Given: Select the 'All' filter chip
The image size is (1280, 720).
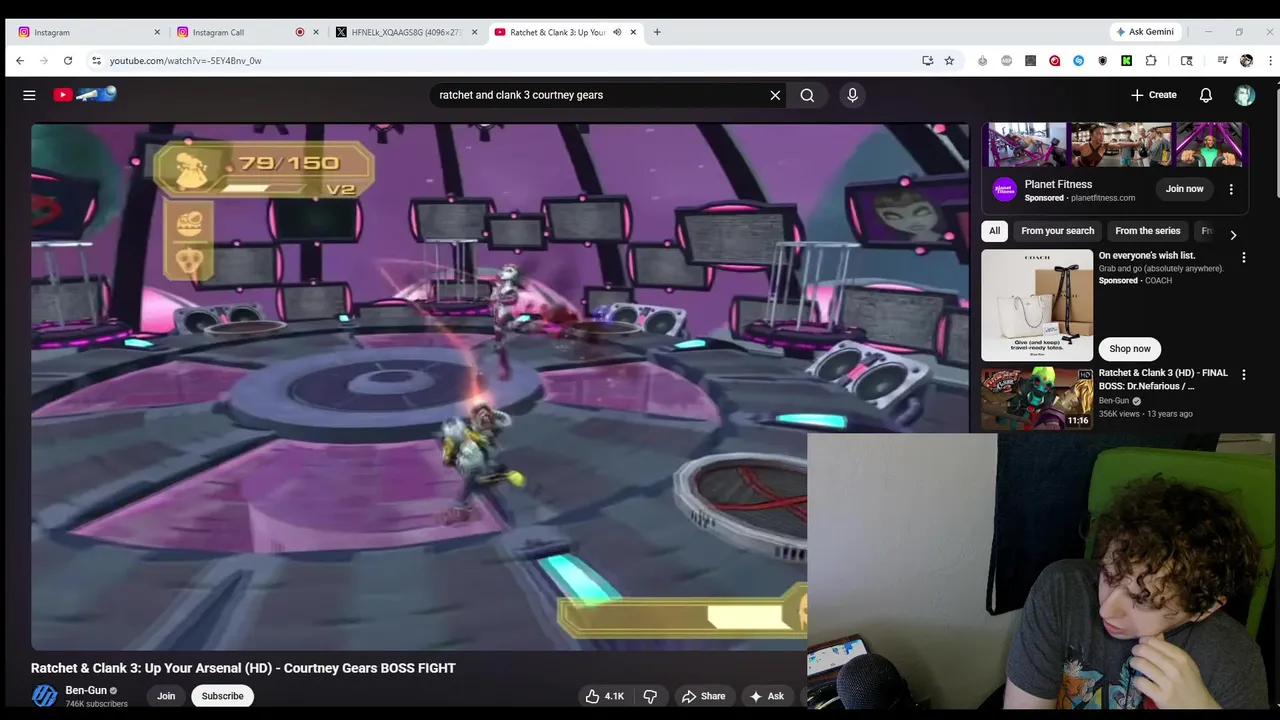Looking at the screenshot, I should click(994, 231).
